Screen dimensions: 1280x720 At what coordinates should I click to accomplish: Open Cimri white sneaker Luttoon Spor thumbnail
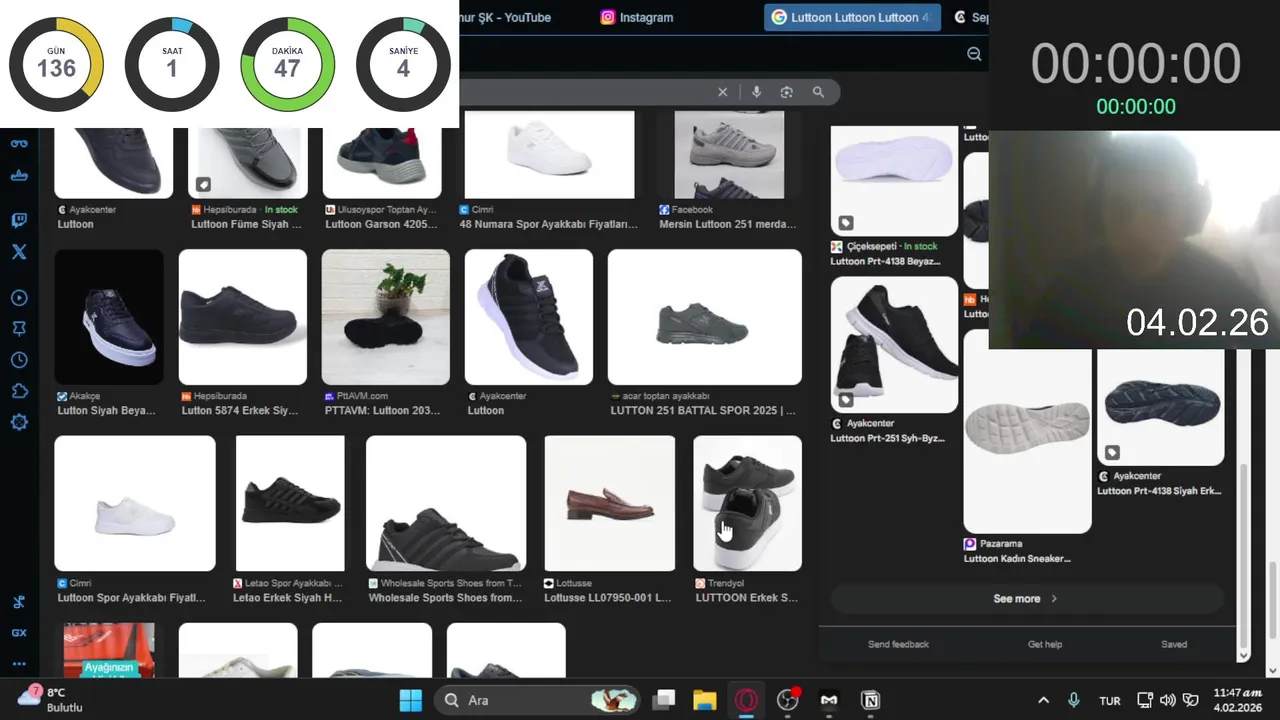pyautogui.click(x=135, y=503)
